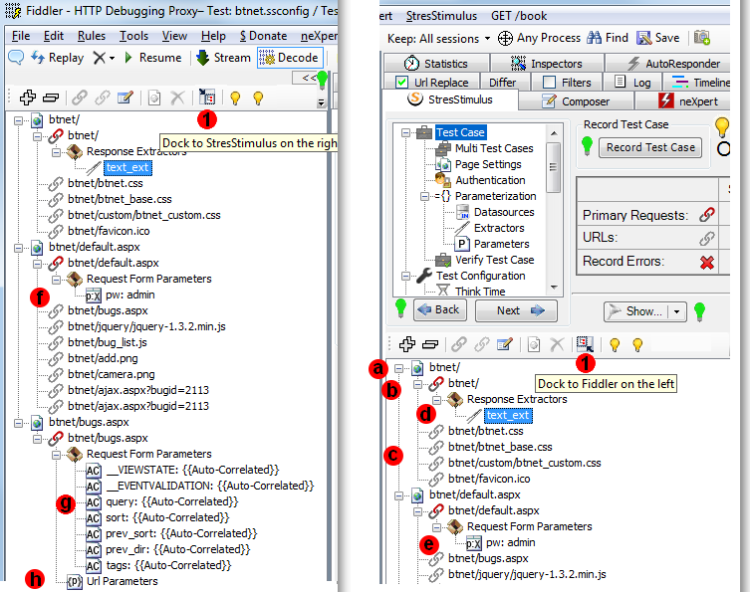Switch to the Composer tab
Viewport: 750px width, 592px height.
click(576, 101)
